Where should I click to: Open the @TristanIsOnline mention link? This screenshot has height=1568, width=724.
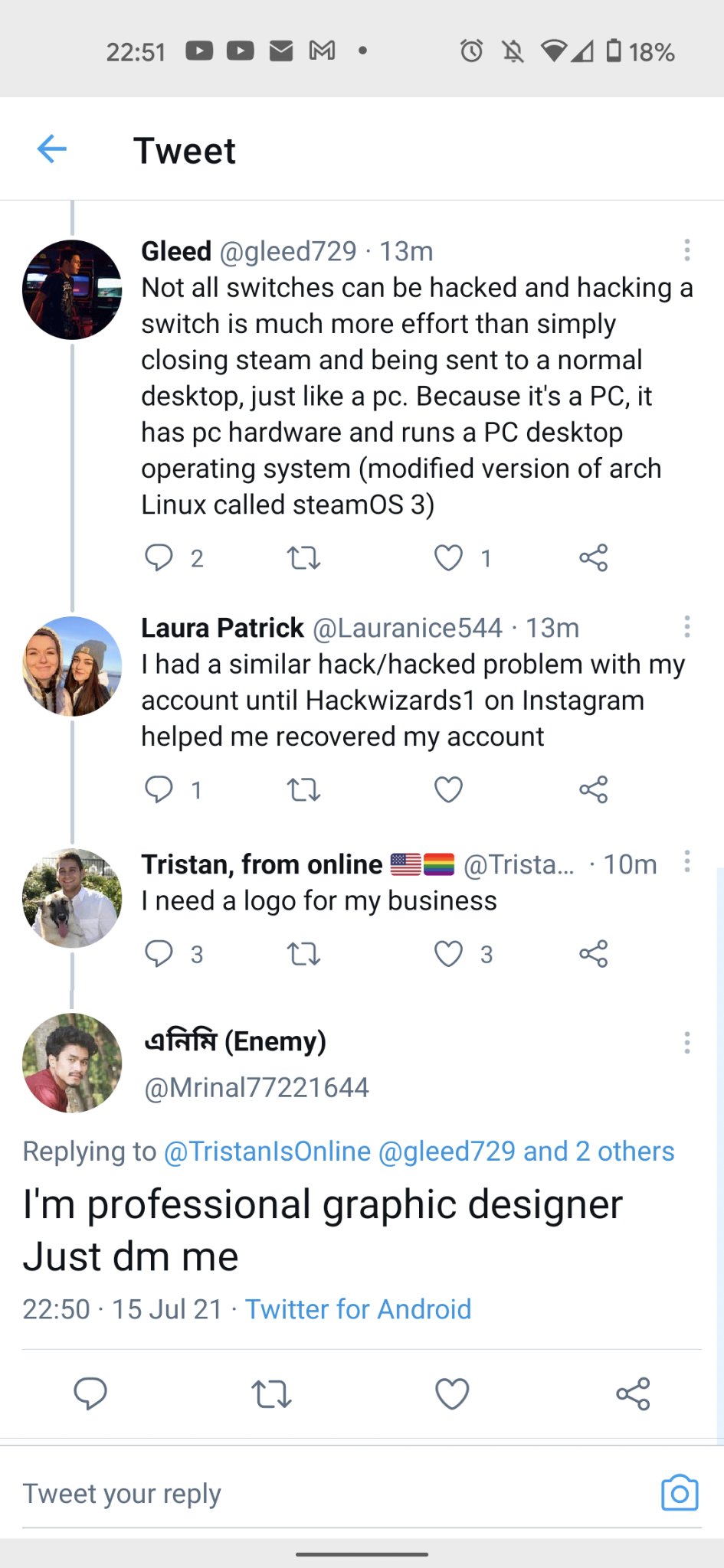pyautogui.click(x=267, y=1151)
